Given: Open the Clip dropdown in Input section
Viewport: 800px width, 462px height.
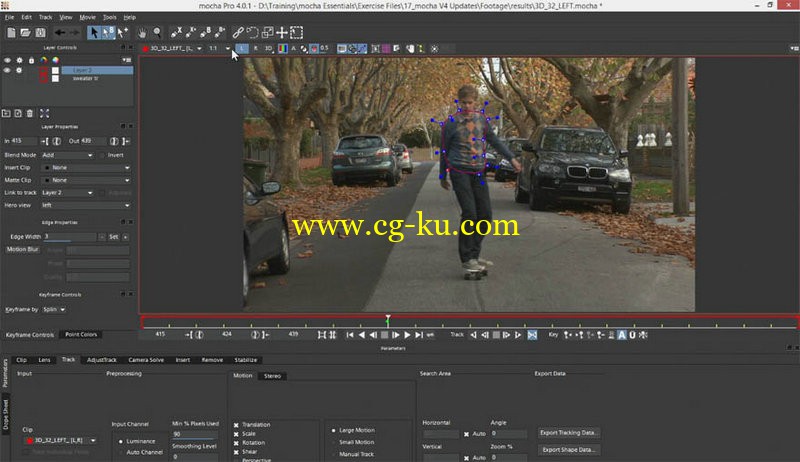Looking at the screenshot, I should pyautogui.click(x=60, y=440).
